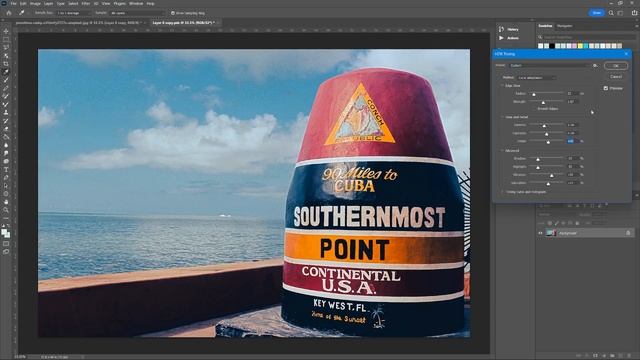This screenshot has width=640, height=360.
Task: Collapse the Tone and Detail section
Action: pyautogui.click(x=502, y=117)
